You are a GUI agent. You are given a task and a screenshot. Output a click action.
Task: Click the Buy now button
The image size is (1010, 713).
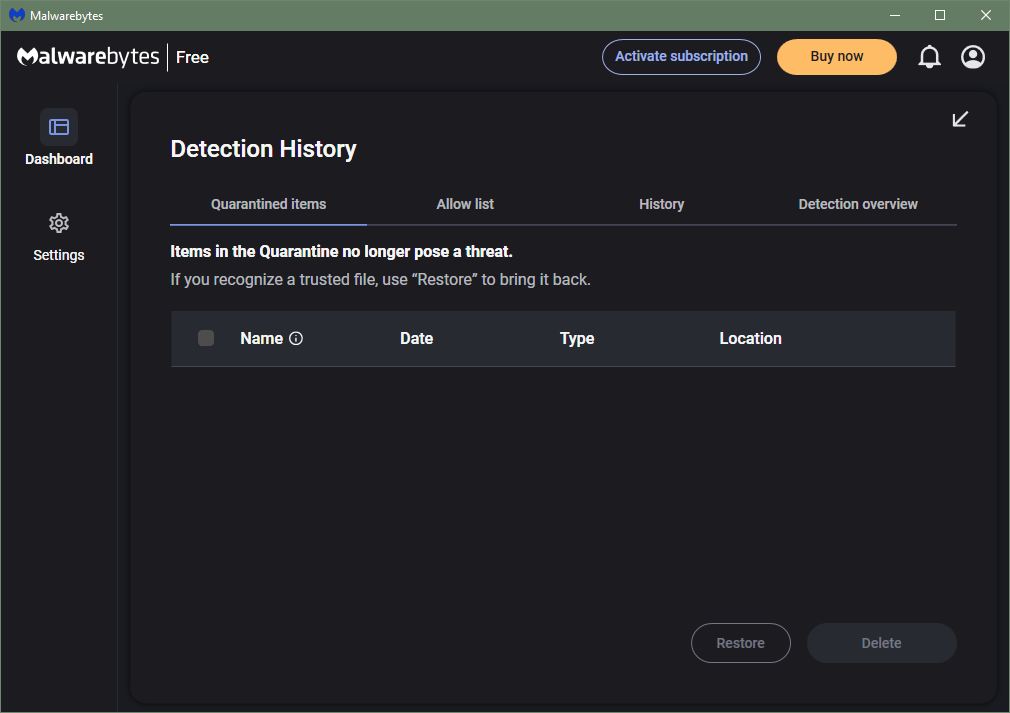tap(837, 57)
